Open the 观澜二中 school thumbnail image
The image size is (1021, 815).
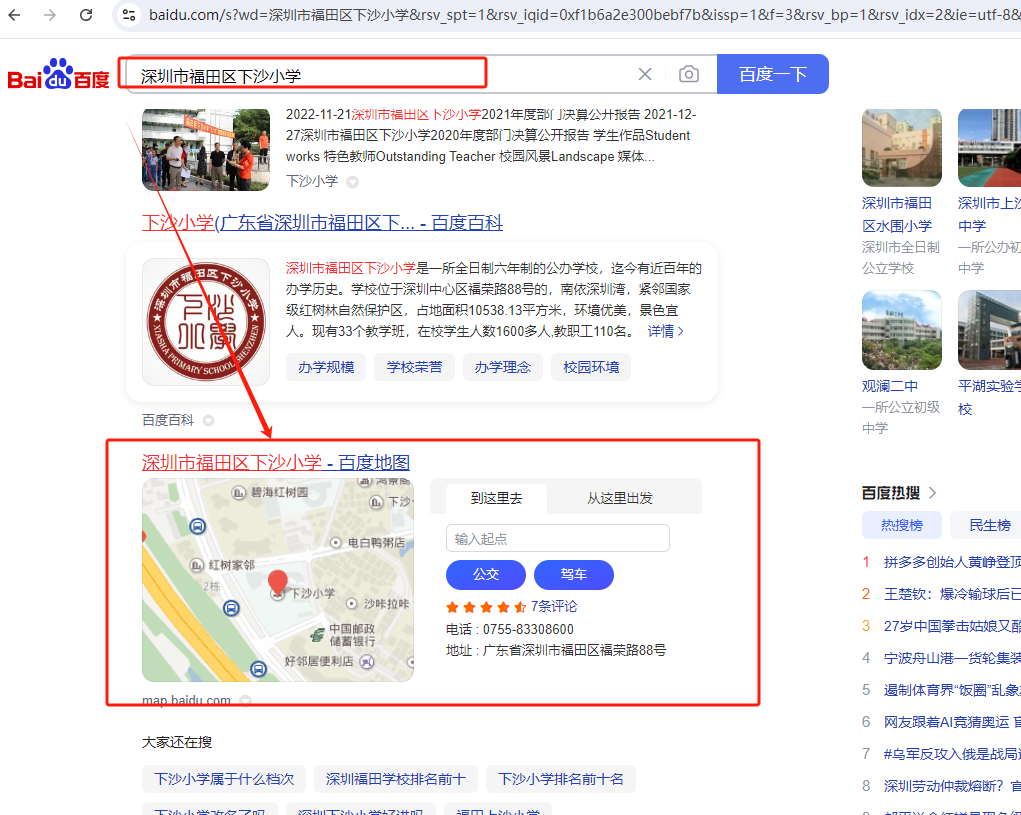pos(902,330)
